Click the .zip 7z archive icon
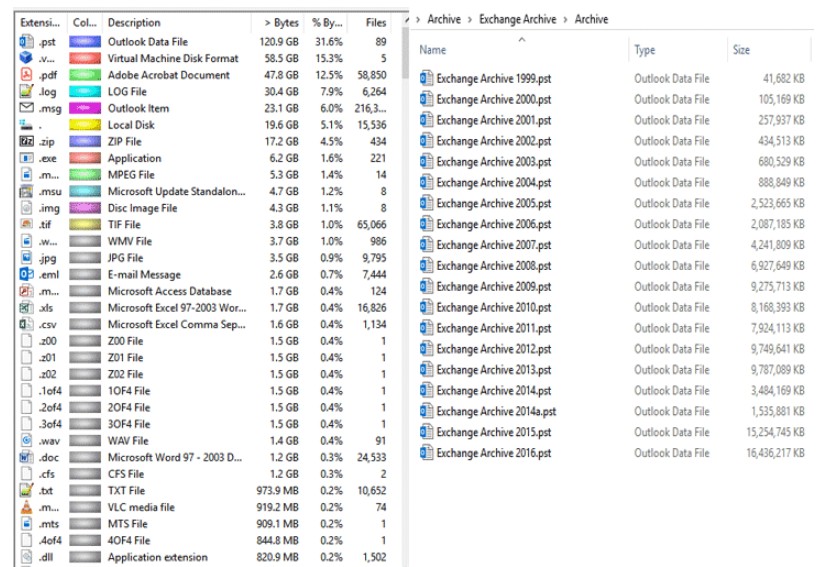Image resolution: width=822 pixels, height=567 pixels. click(26, 141)
